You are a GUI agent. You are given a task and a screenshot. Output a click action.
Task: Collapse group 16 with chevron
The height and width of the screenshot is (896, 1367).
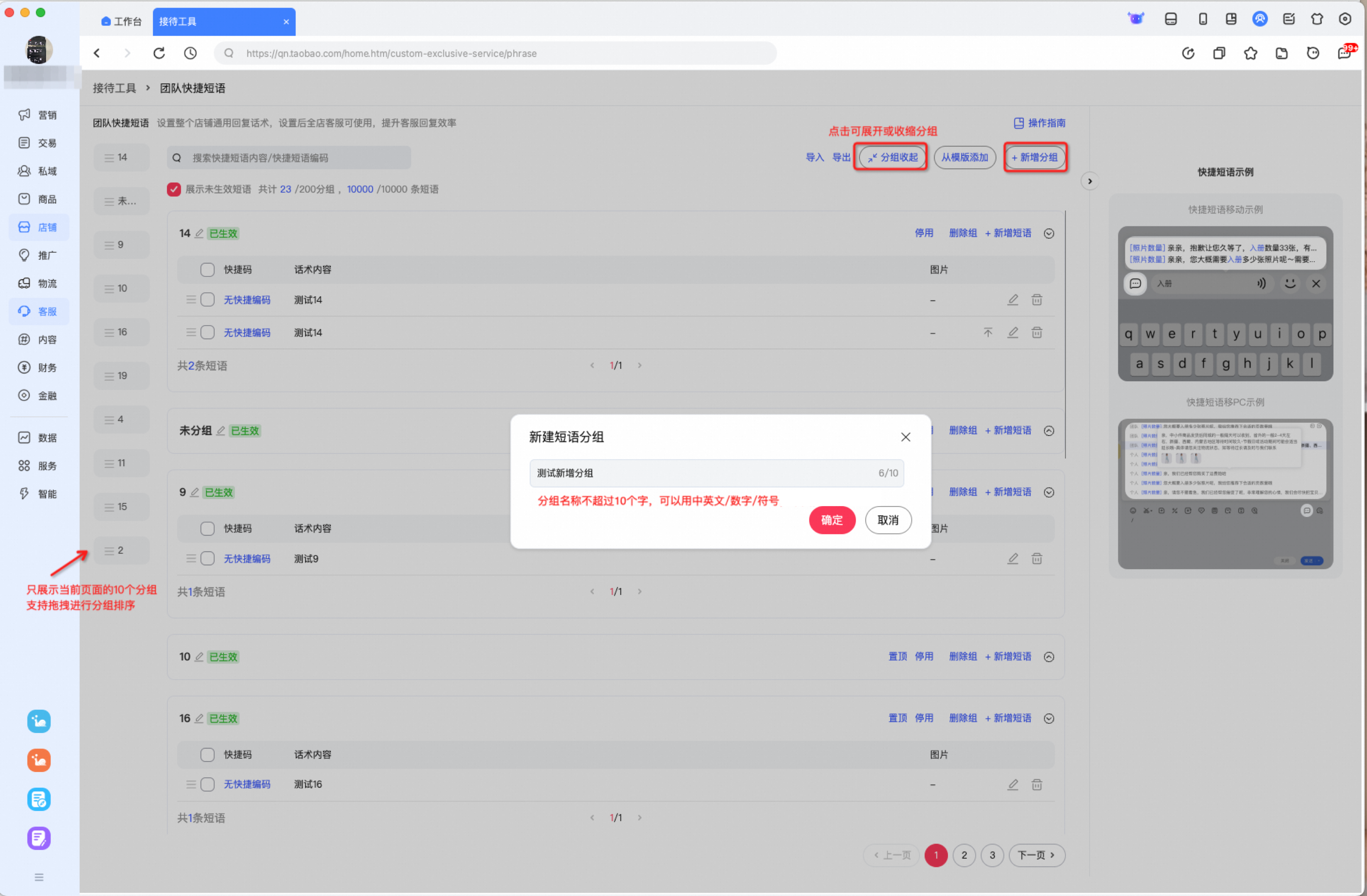click(x=1049, y=718)
